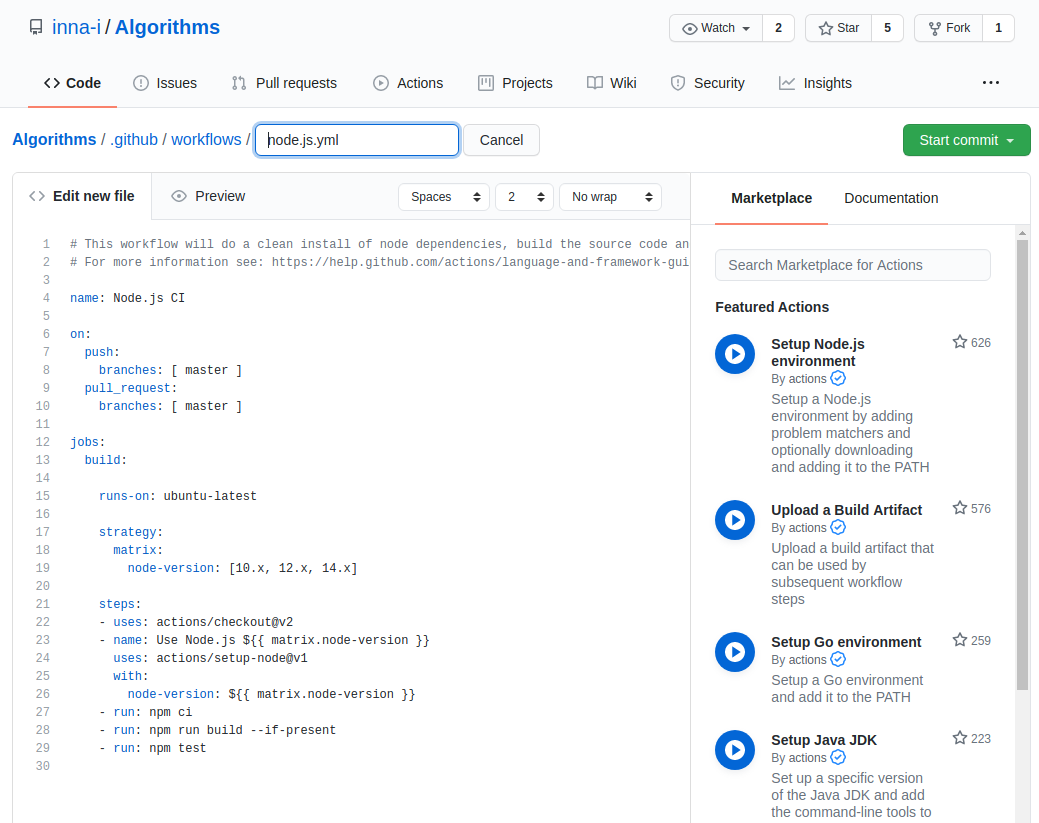1039x823 pixels.
Task: Click the Cancel button
Action: [501, 140]
